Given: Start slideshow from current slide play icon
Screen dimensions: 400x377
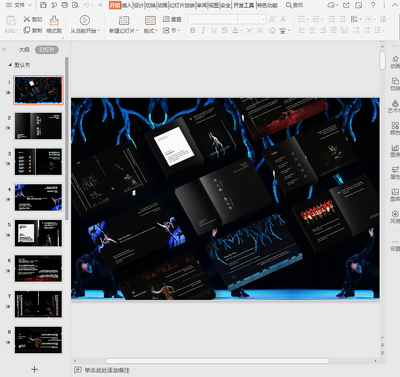Looking at the screenshot, I should (85, 20).
